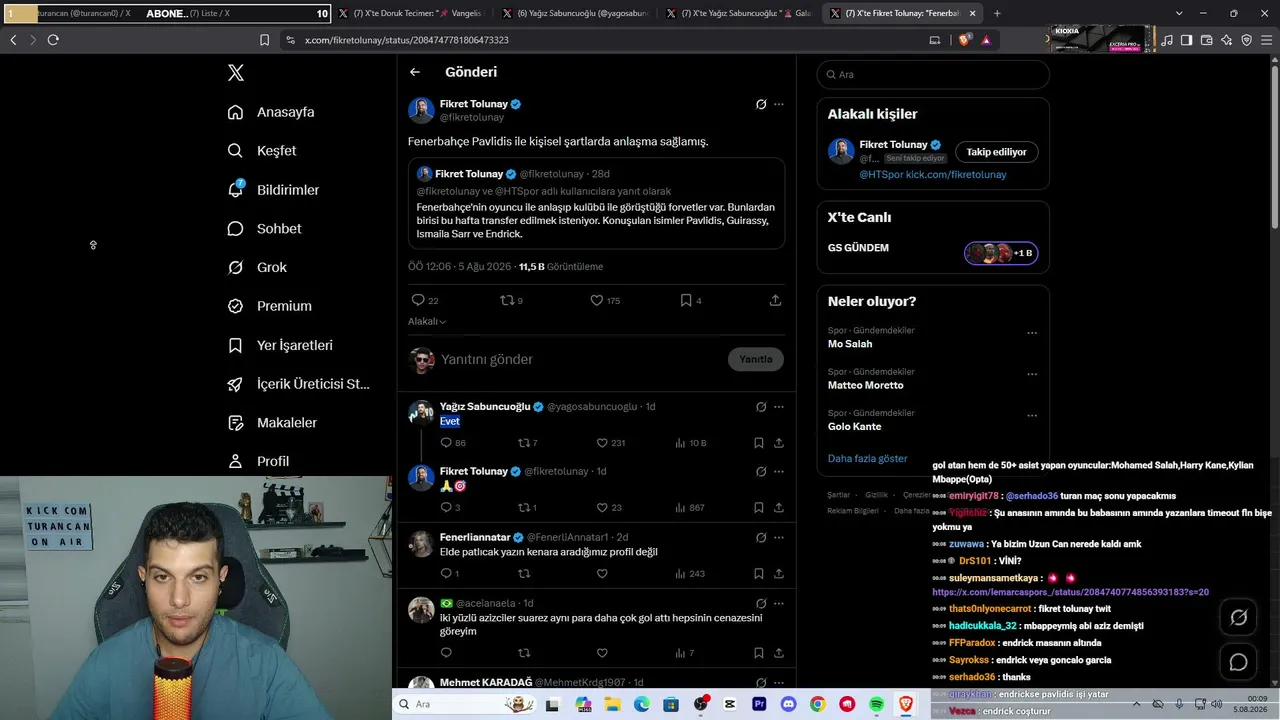
Task: Open Keşfet from the sidebar
Action: 262,151
